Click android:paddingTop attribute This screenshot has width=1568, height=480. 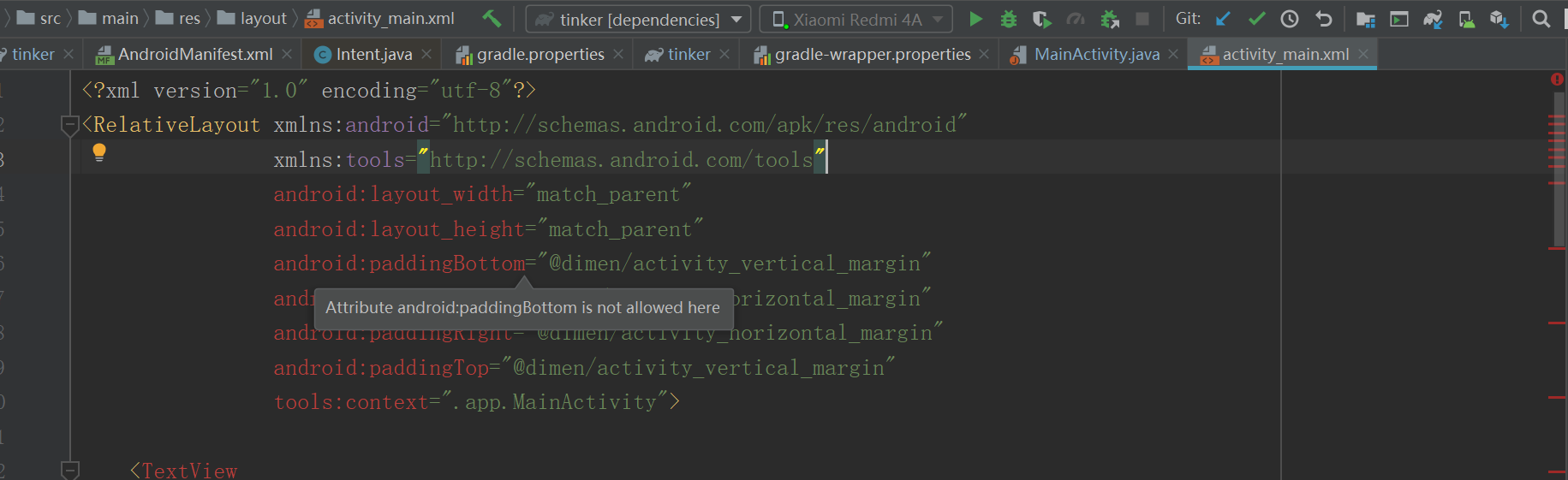click(x=381, y=368)
